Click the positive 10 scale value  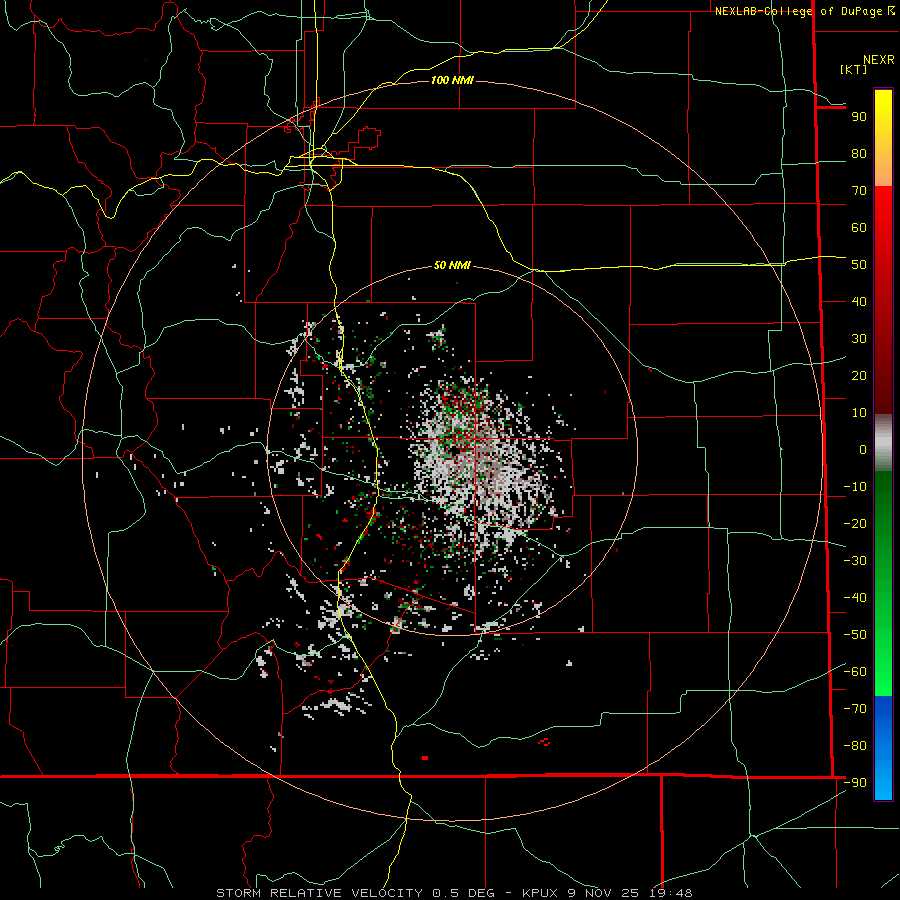click(859, 413)
